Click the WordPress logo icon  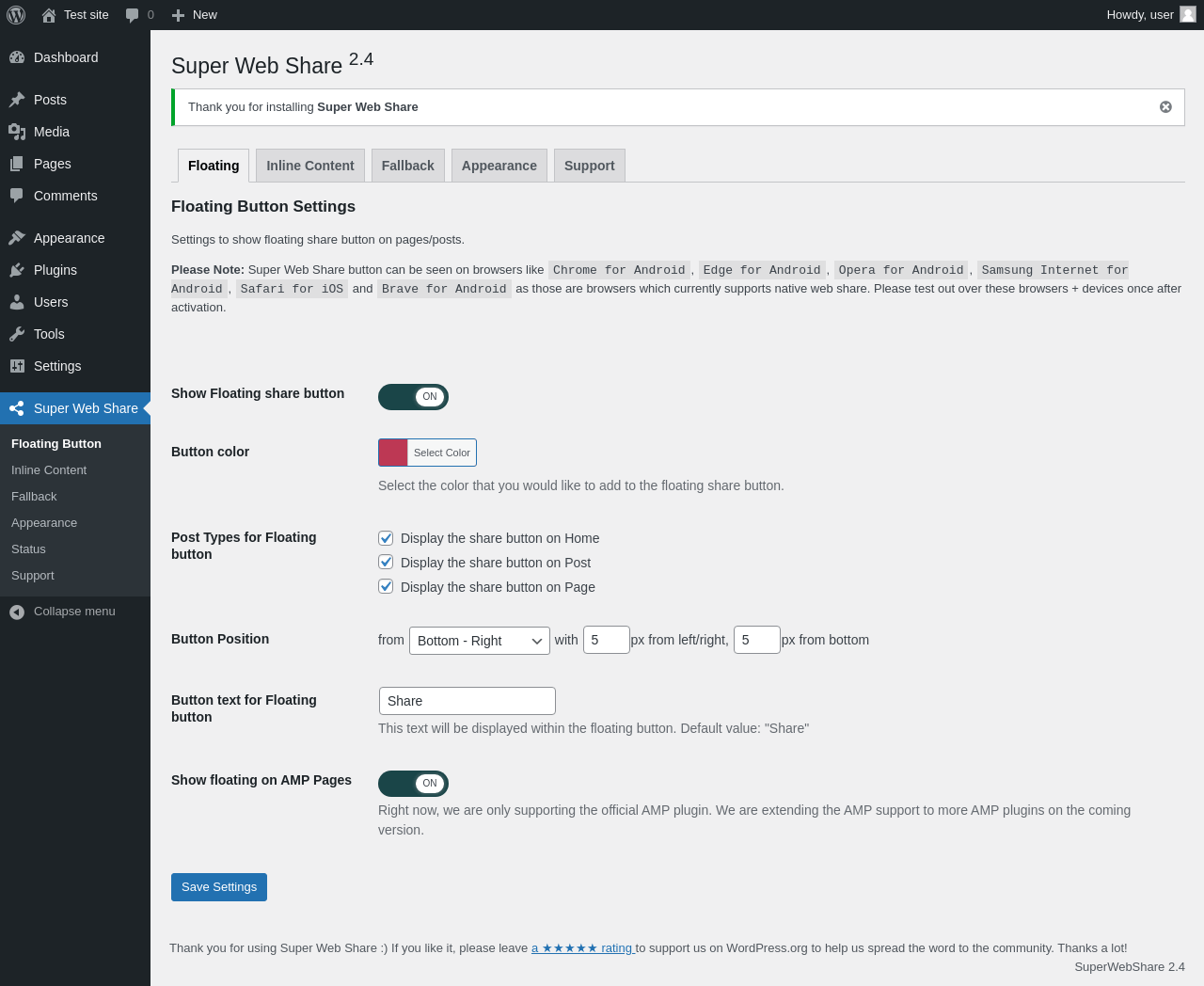[16, 15]
